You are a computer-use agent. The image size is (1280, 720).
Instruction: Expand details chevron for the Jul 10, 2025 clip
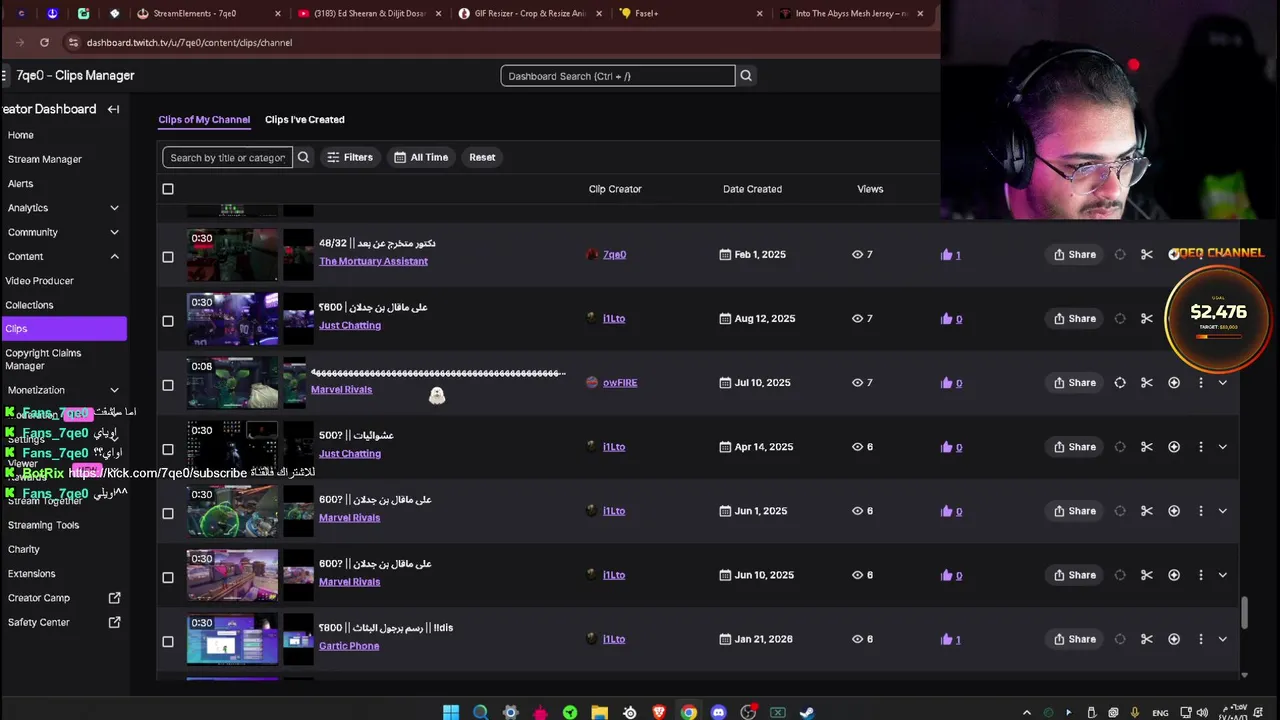[x=1222, y=383]
